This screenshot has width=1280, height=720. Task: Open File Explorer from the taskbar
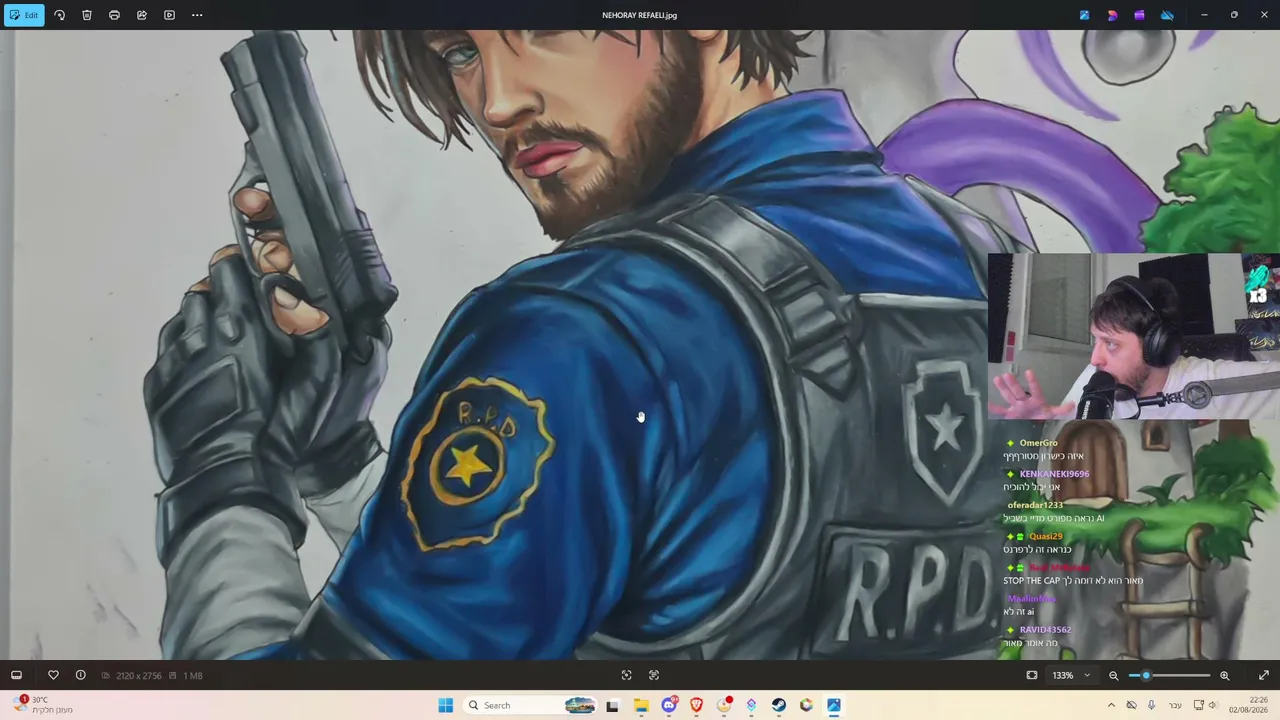tap(641, 705)
